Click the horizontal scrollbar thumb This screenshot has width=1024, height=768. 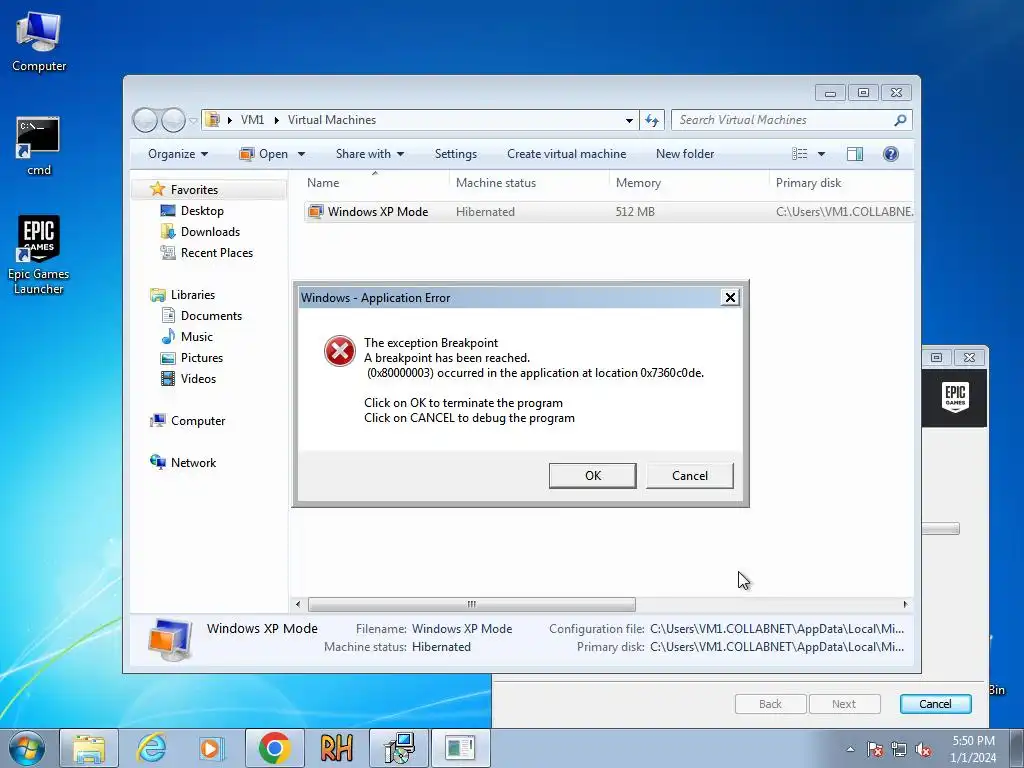click(472, 604)
